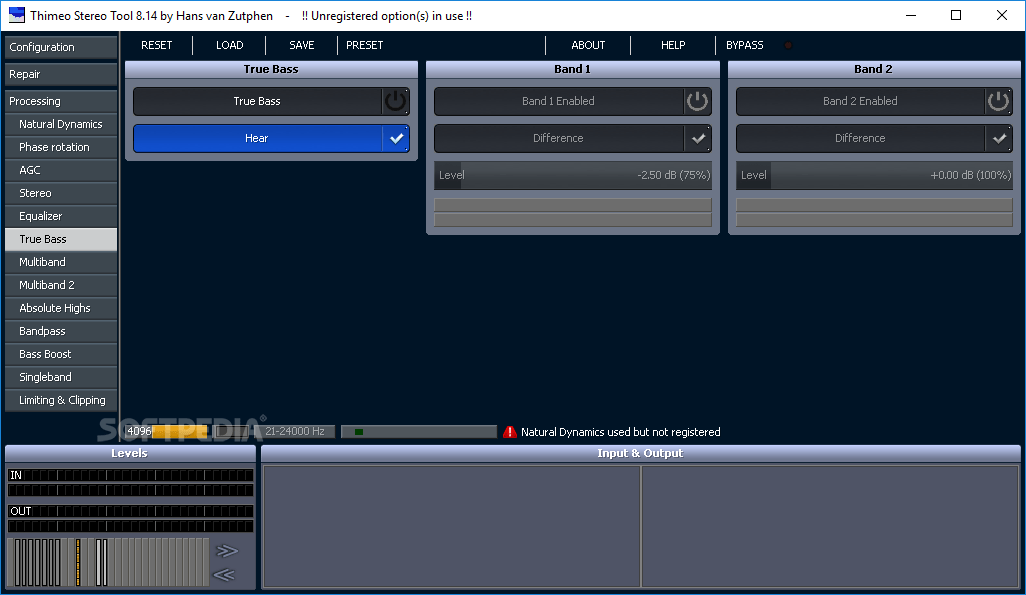Toggle Band 2 Difference checkmark
This screenshot has height=595, width=1026.
point(999,139)
